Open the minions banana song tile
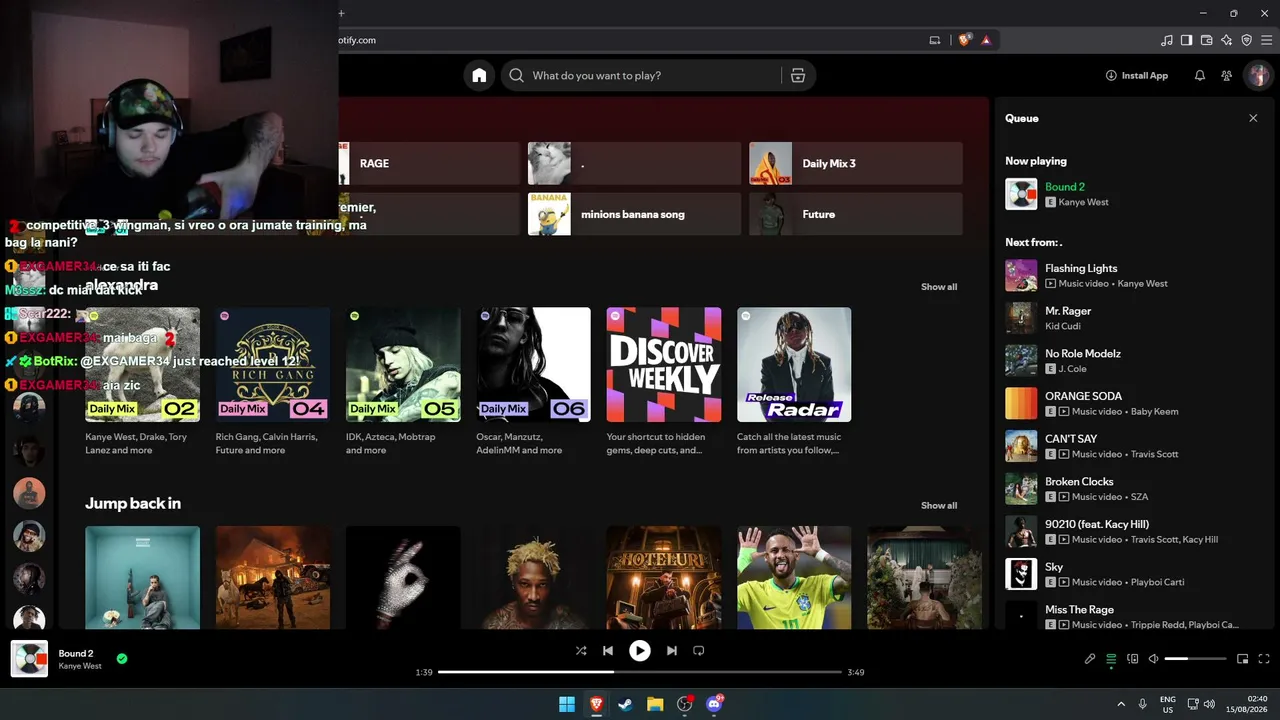1280x720 pixels. [634, 214]
